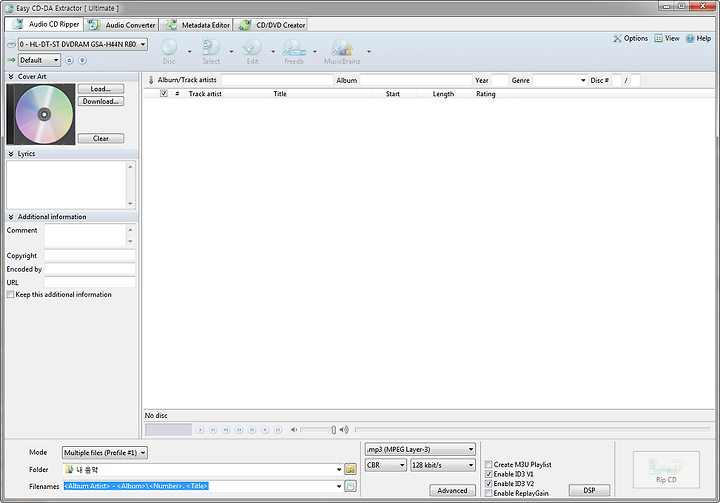Browse for output folder icon
The height and width of the screenshot is (503, 720).
tap(350, 469)
